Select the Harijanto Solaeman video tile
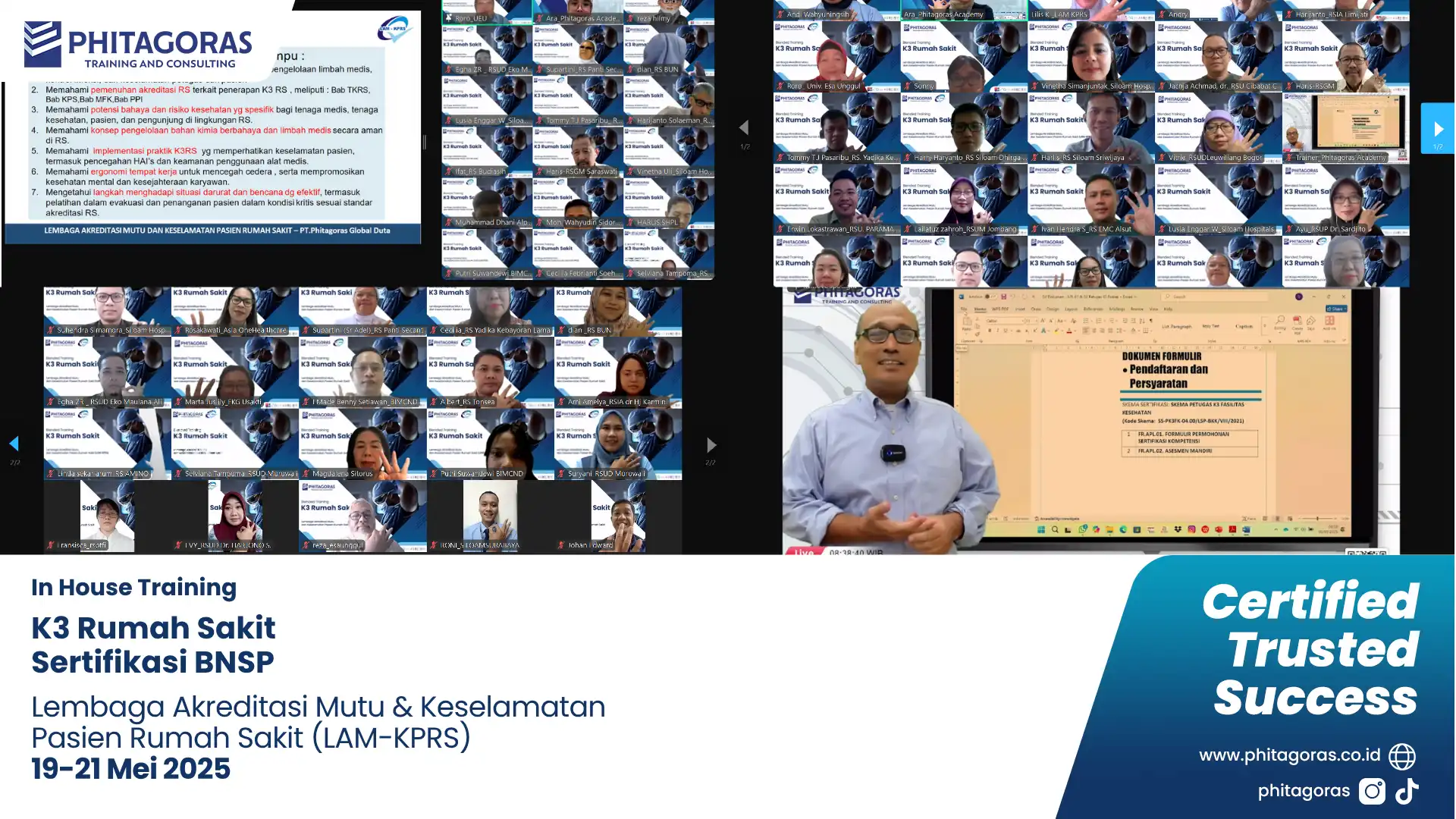Screen dimensions: 1456x819 click(x=669, y=100)
